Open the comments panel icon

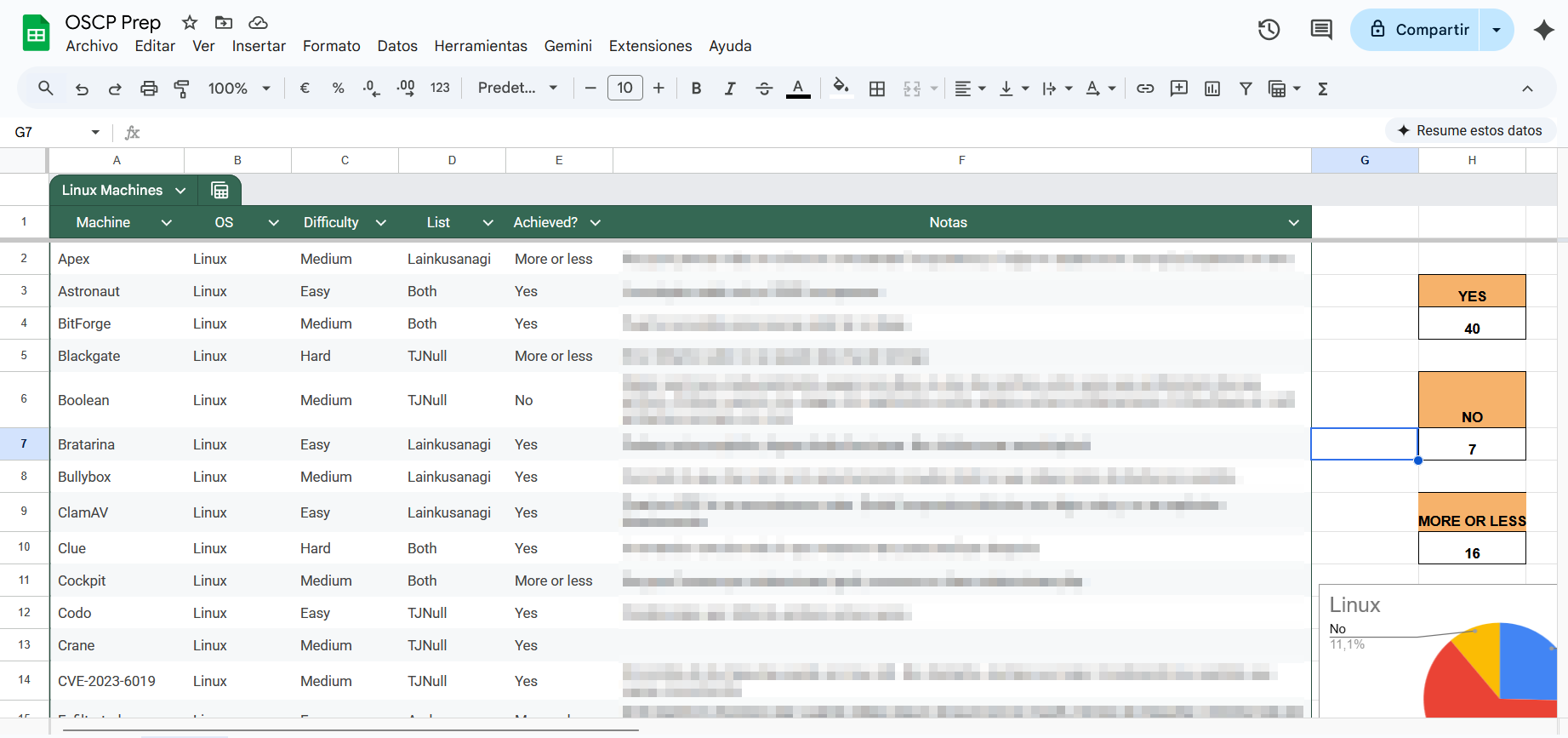pyautogui.click(x=1320, y=30)
